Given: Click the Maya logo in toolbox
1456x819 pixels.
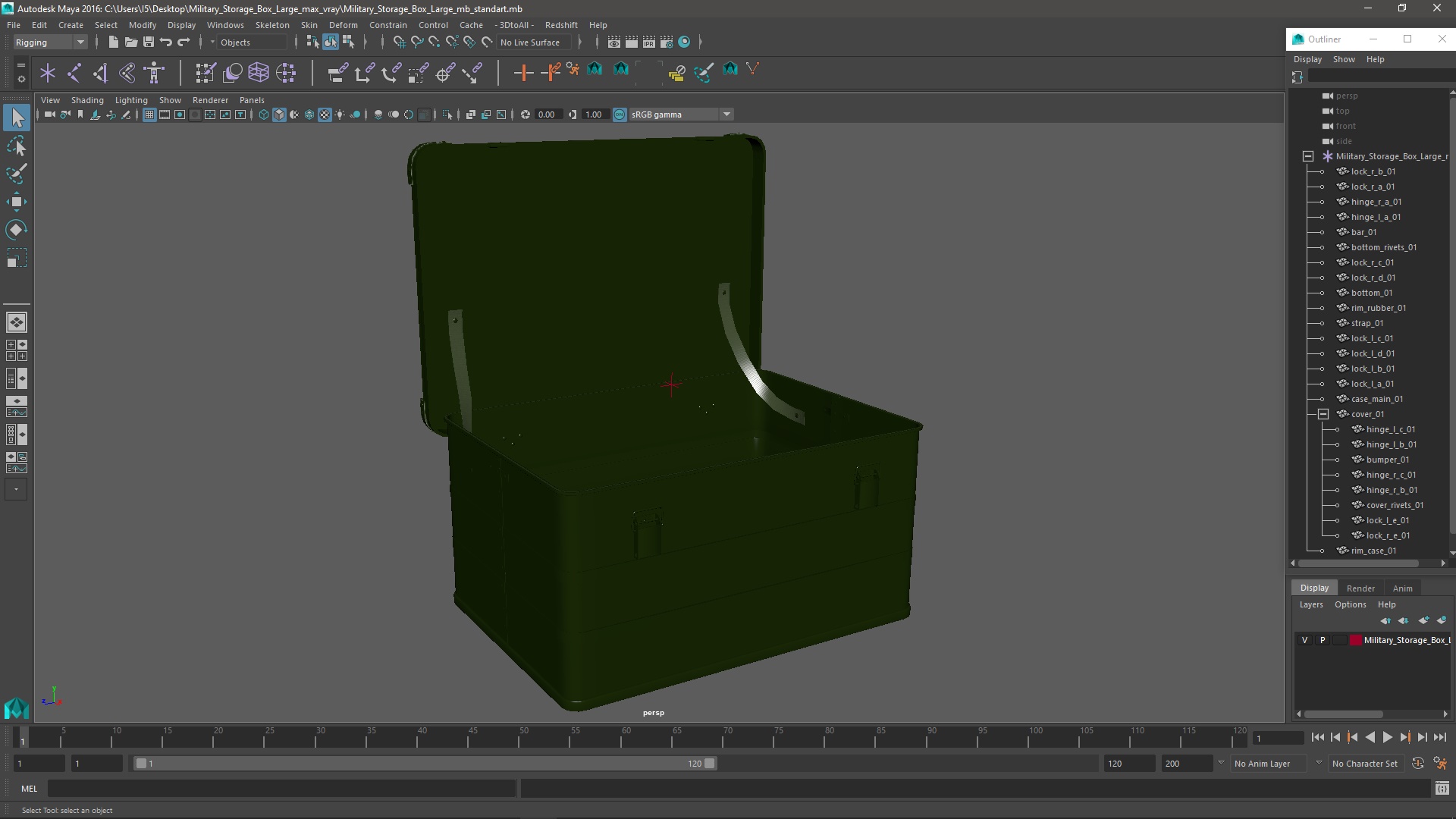Looking at the screenshot, I should coord(17,708).
